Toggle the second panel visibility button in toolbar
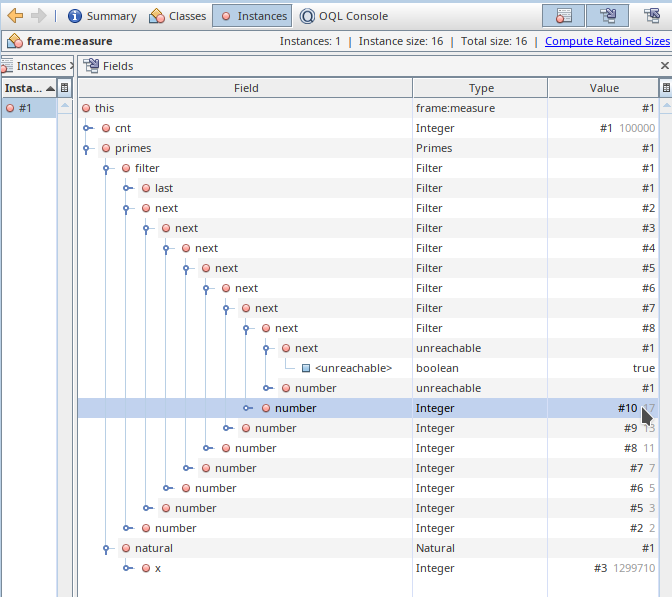This screenshot has width=672, height=597. [x=607, y=16]
